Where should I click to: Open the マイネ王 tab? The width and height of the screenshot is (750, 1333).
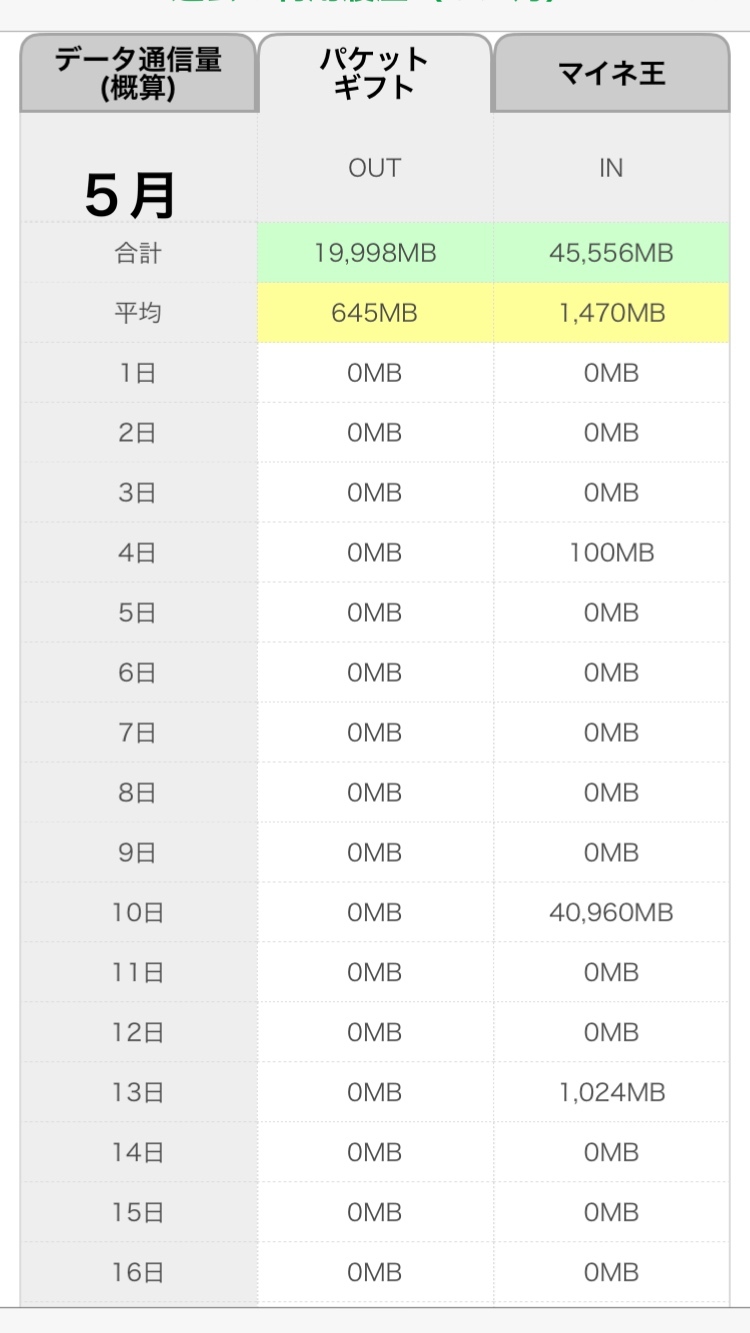(x=611, y=73)
